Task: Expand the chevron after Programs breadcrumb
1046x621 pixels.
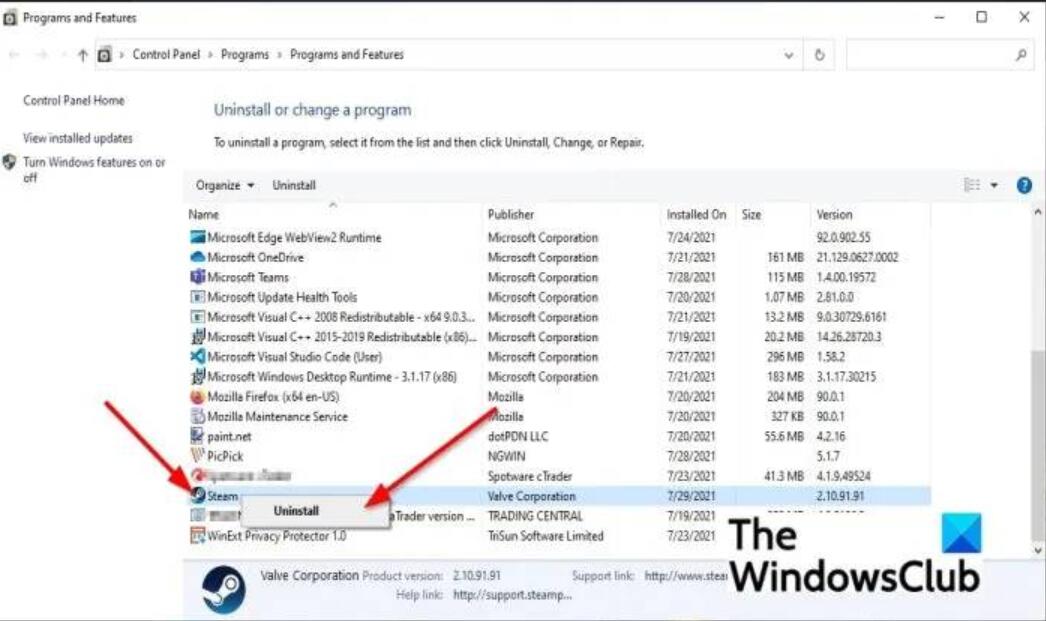Action: [x=280, y=55]
